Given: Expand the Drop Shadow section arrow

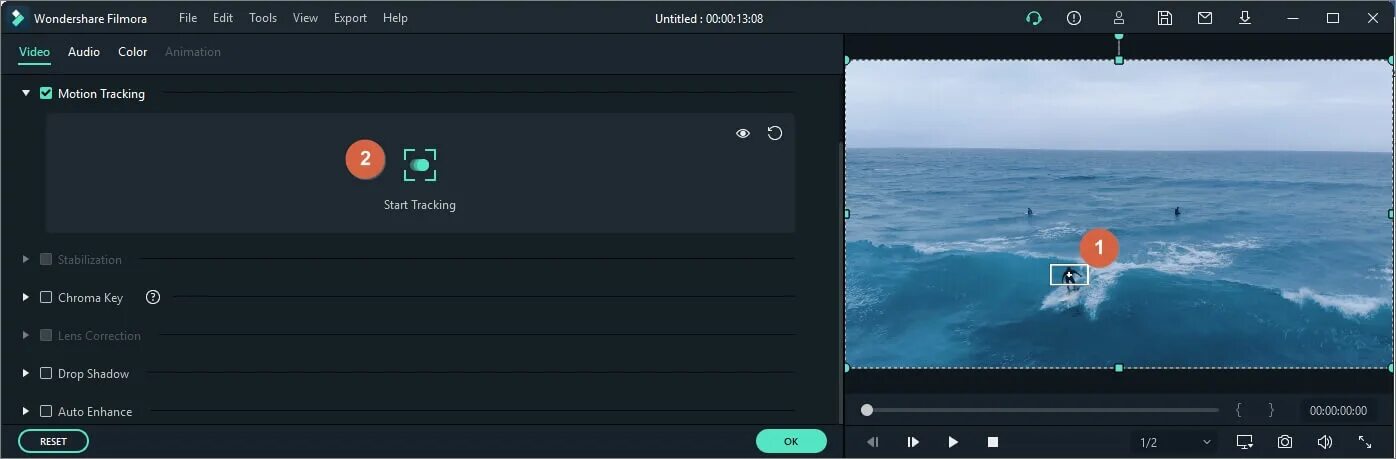Looking at the screenshot, I should pos(26,373).
